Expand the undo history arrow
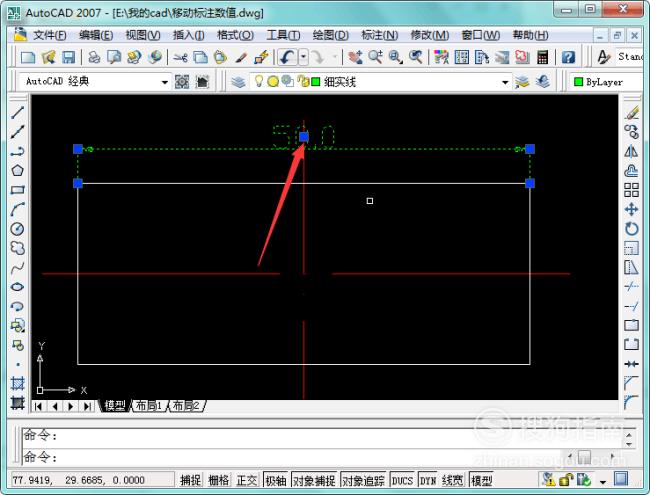This screenshot has width=650, height=495. coord(304,57)
